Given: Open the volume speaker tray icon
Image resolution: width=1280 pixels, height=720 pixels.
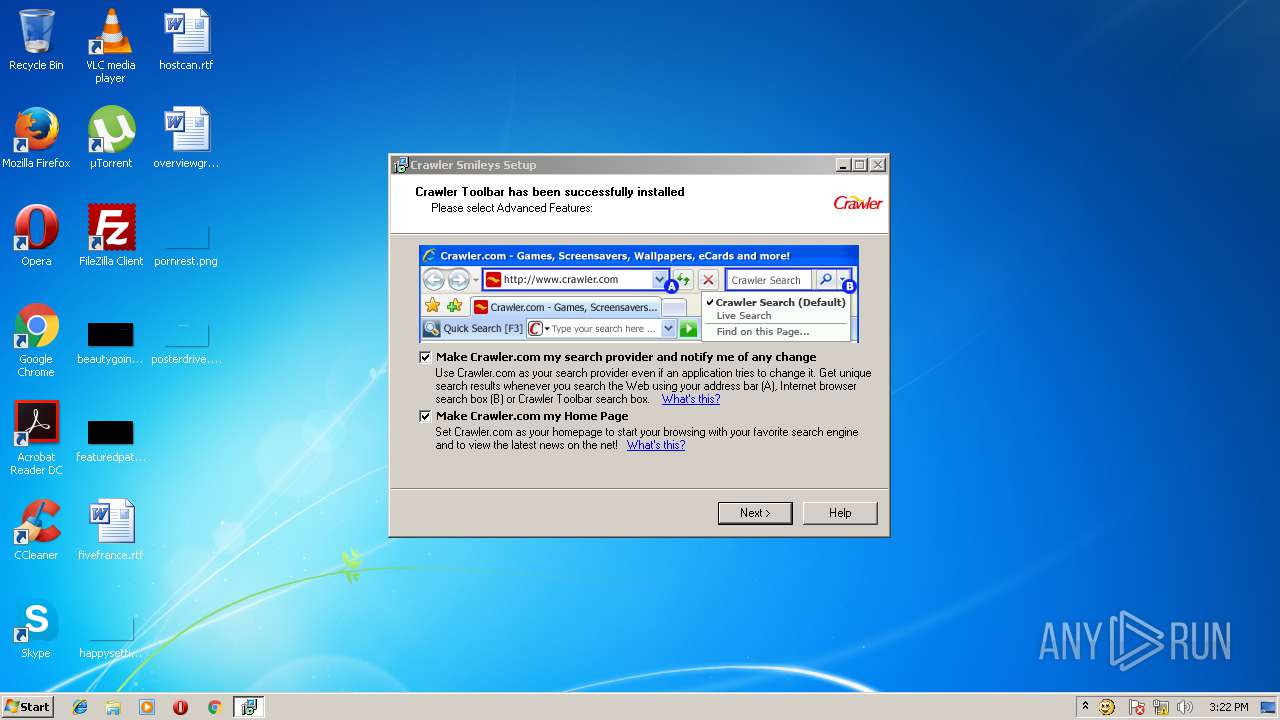Looking at the screenshot, I should point(1185,707).
